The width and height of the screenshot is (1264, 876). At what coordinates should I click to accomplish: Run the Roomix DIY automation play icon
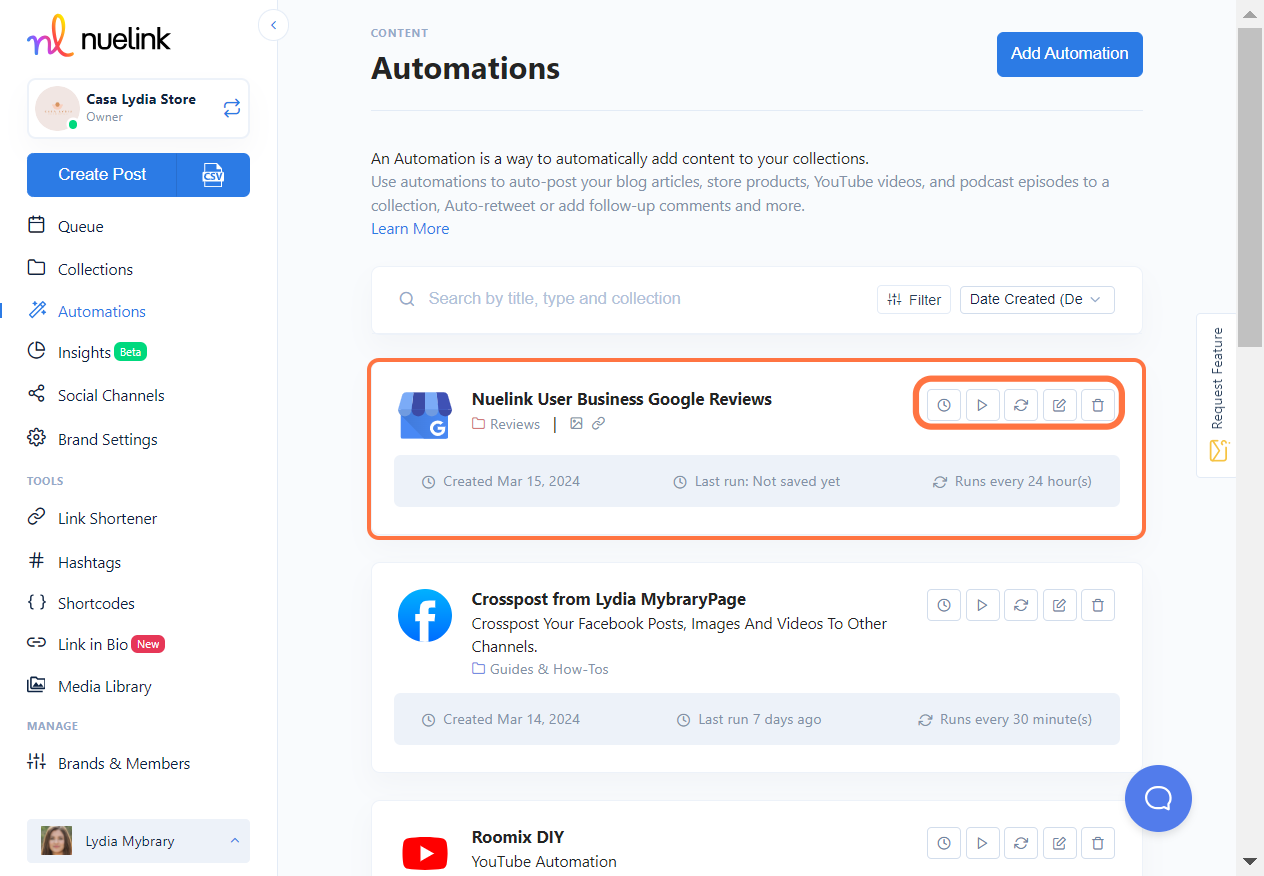coord(983,843)
